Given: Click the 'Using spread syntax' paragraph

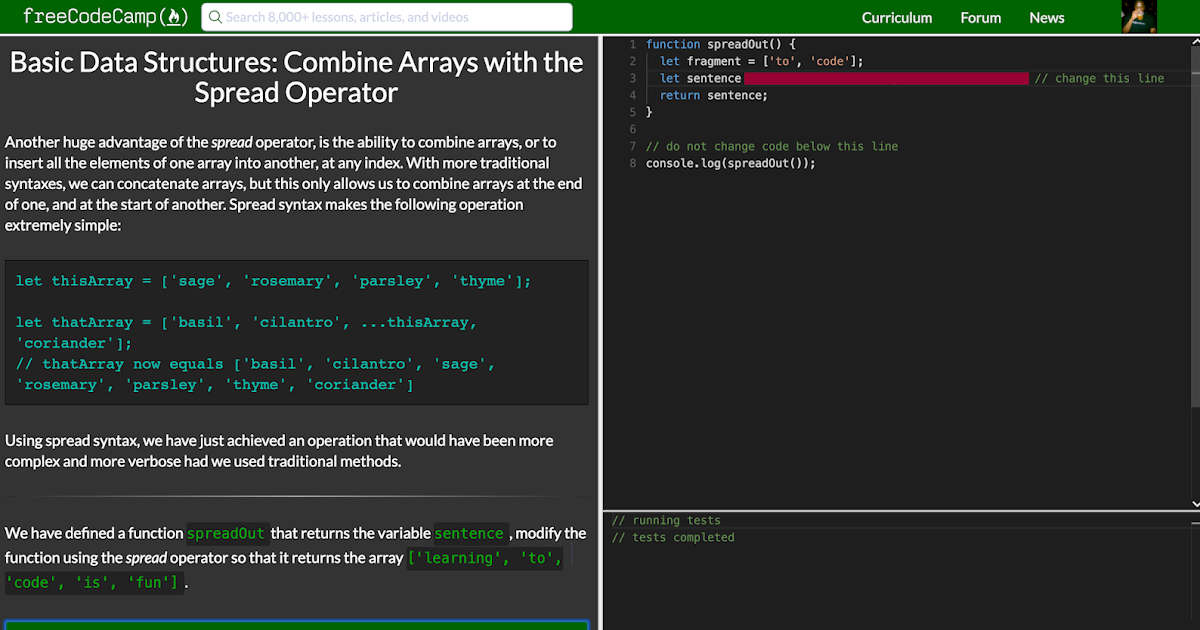Looking at the screenshot, I should pos(279,451).
